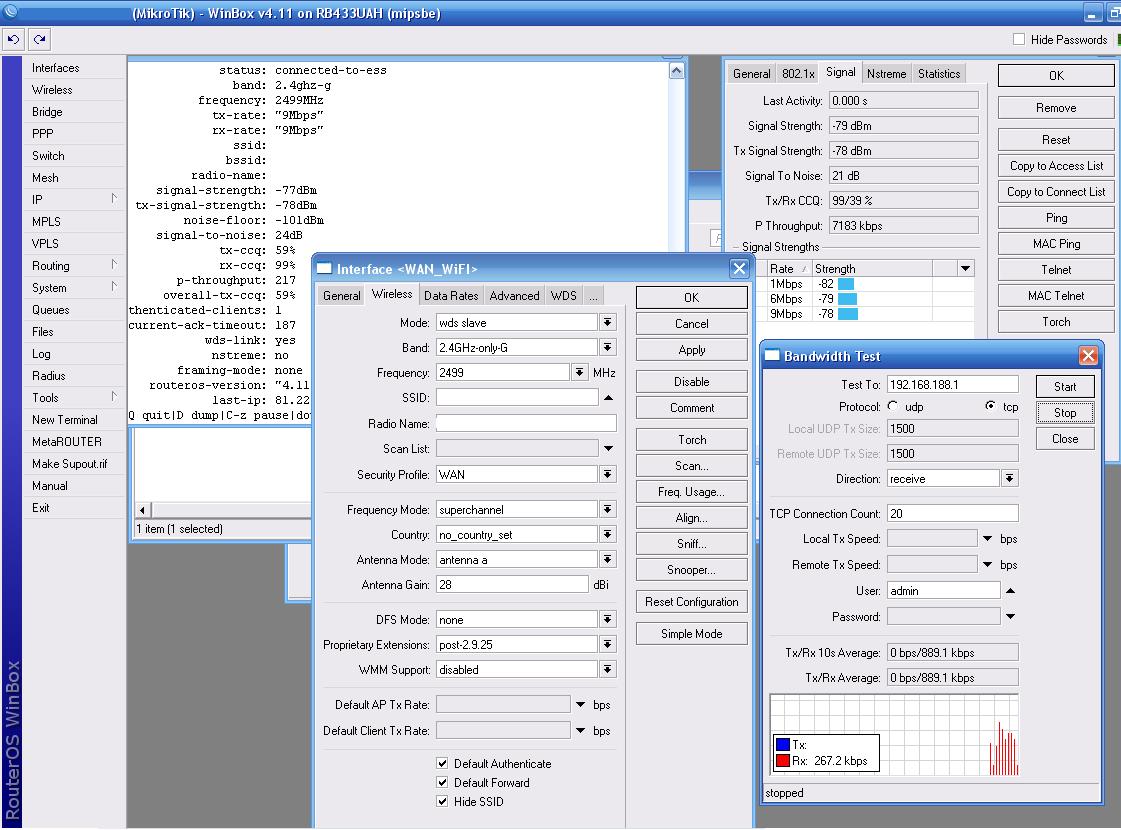
Task: Open the Wireless menu in sidebar
Action: [52, 90]
